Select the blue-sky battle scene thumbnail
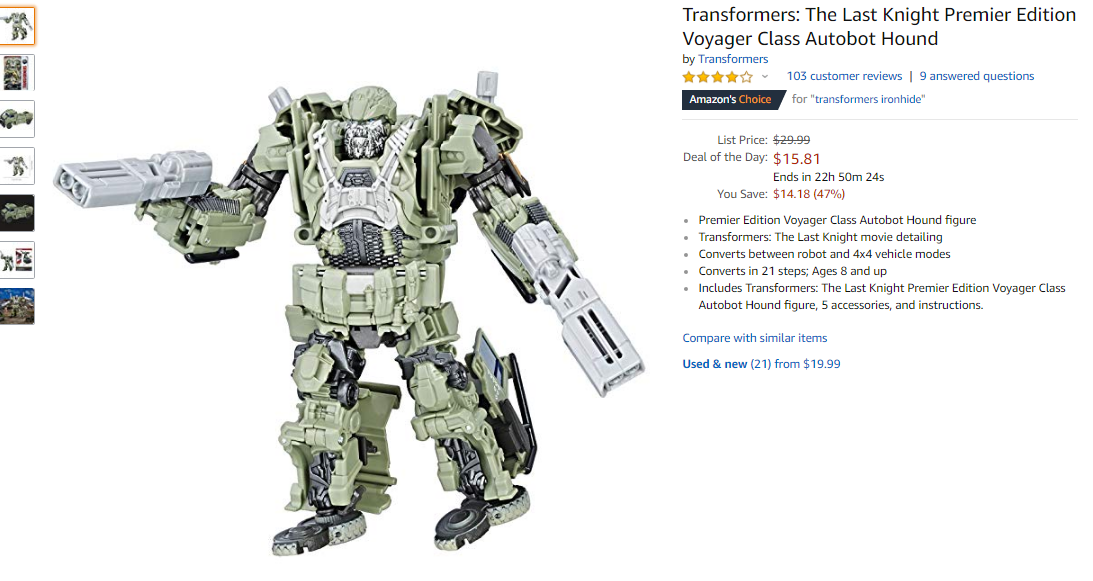The width and height of the screenshot is (1093, 581). pyautogui.click(x=17, y=306)
